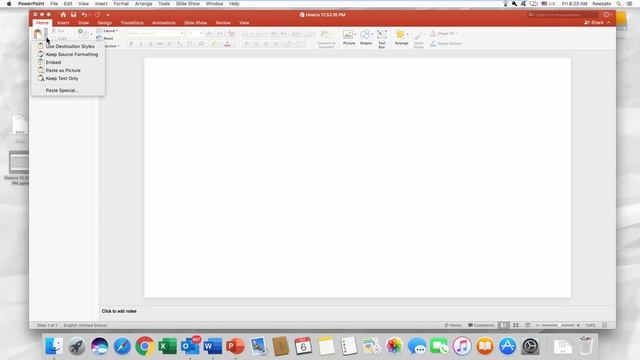Click the blank slide canvas
Viewport: 640px width, 360px height.
357,178
